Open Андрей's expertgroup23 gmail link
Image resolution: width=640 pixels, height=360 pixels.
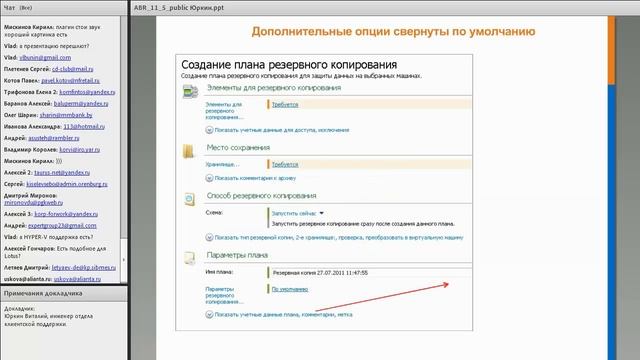pos(62,225)
